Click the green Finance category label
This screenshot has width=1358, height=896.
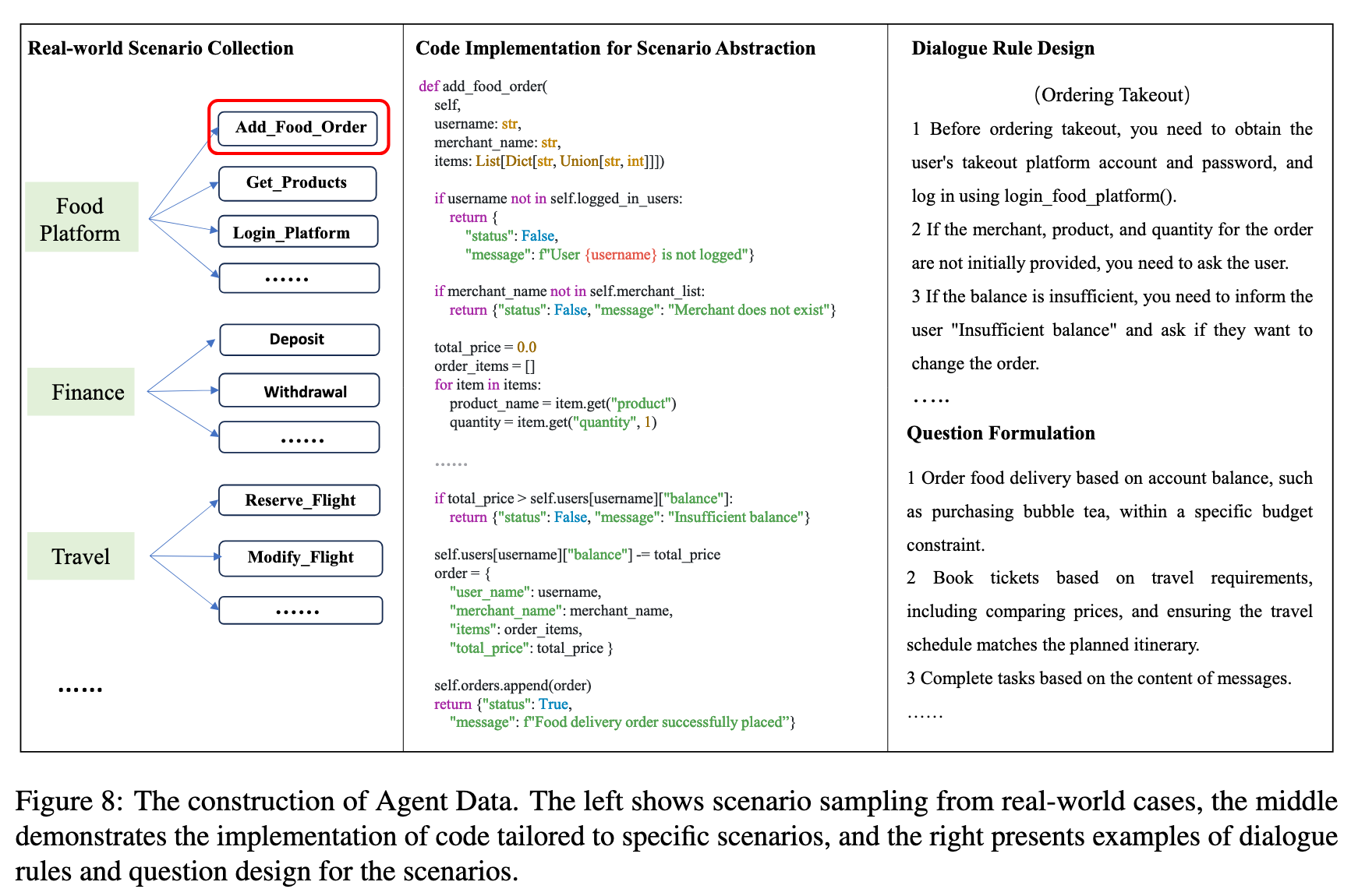tap(81, 392)
